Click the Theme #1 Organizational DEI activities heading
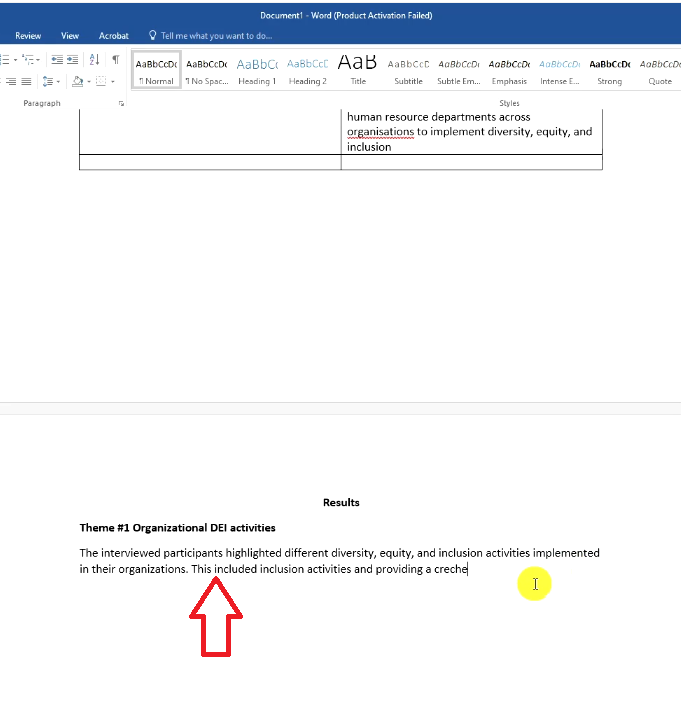Screen dimensions: 681x709 (x=177, y=528)
